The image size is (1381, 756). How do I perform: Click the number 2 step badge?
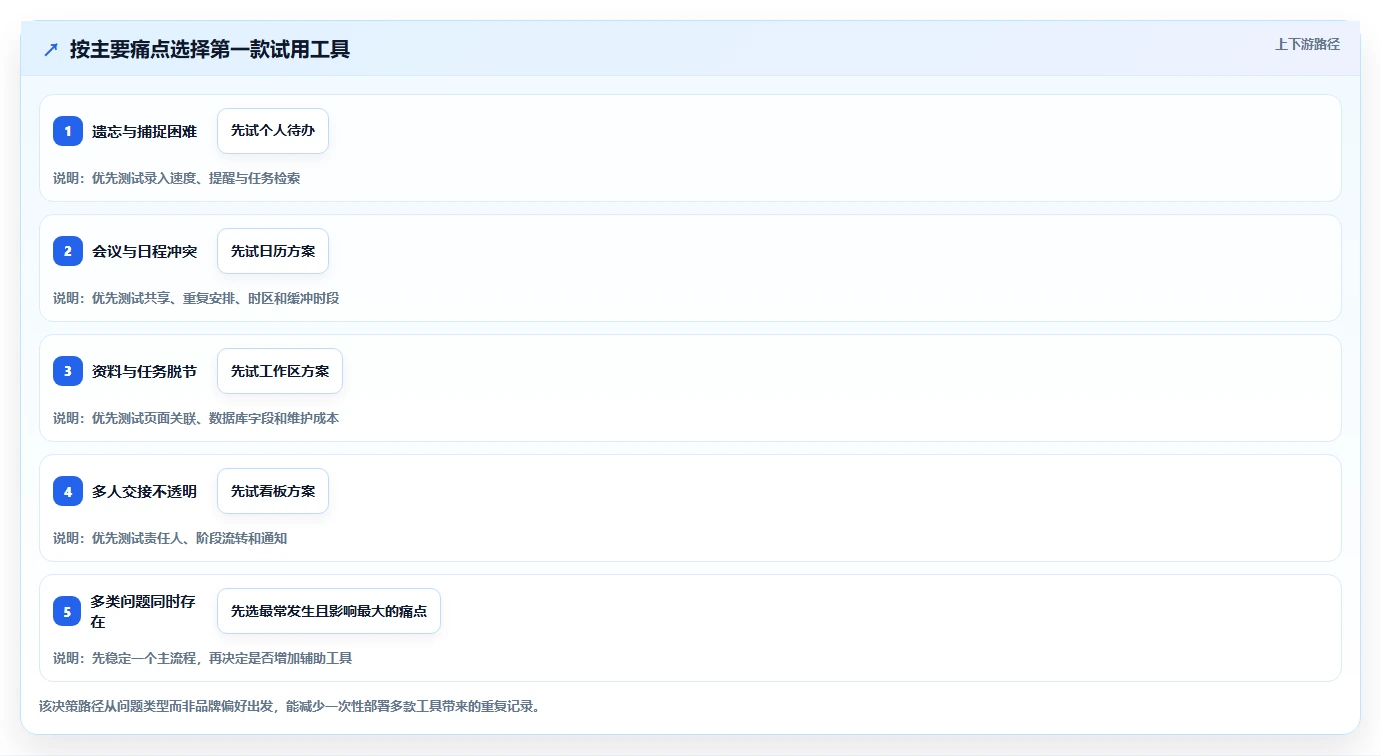[x=68, y=251]
